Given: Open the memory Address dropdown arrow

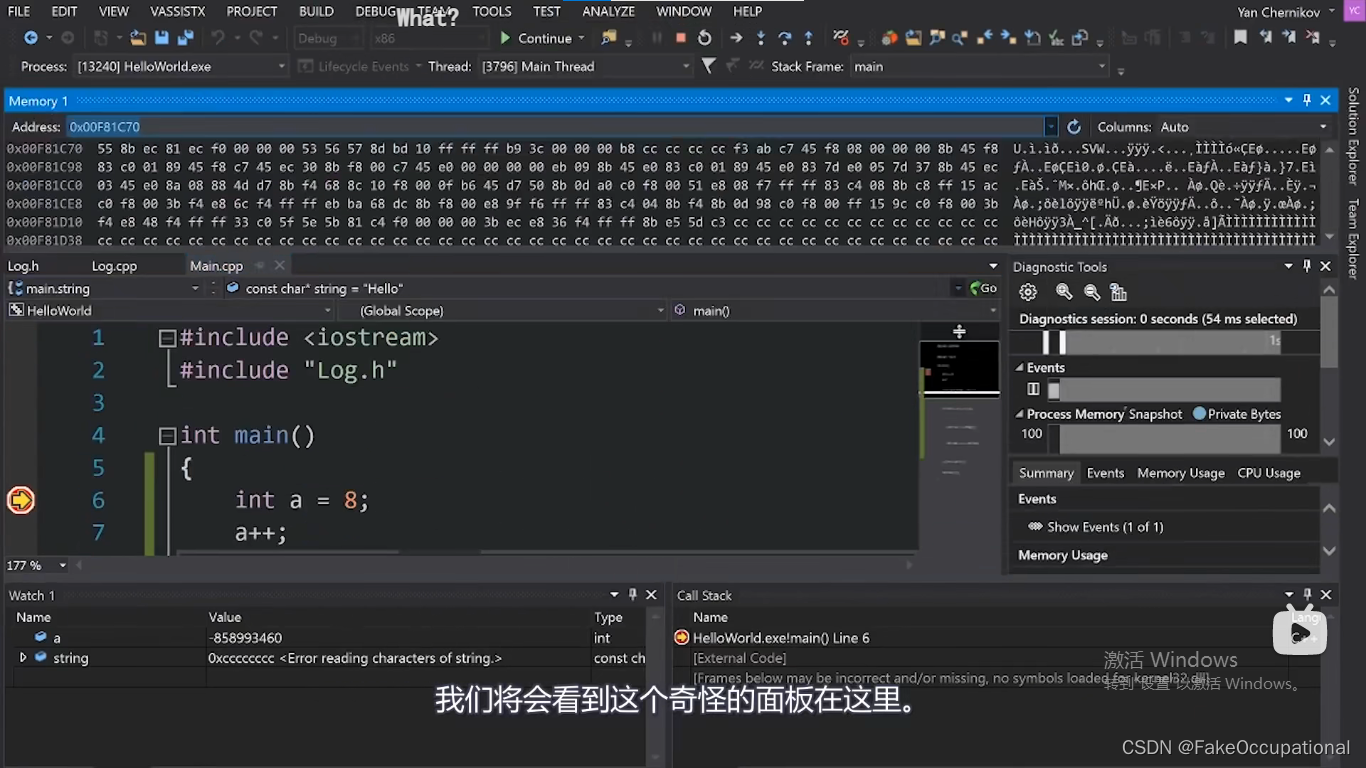Looking at the screenshot, I should (1050, 127).
